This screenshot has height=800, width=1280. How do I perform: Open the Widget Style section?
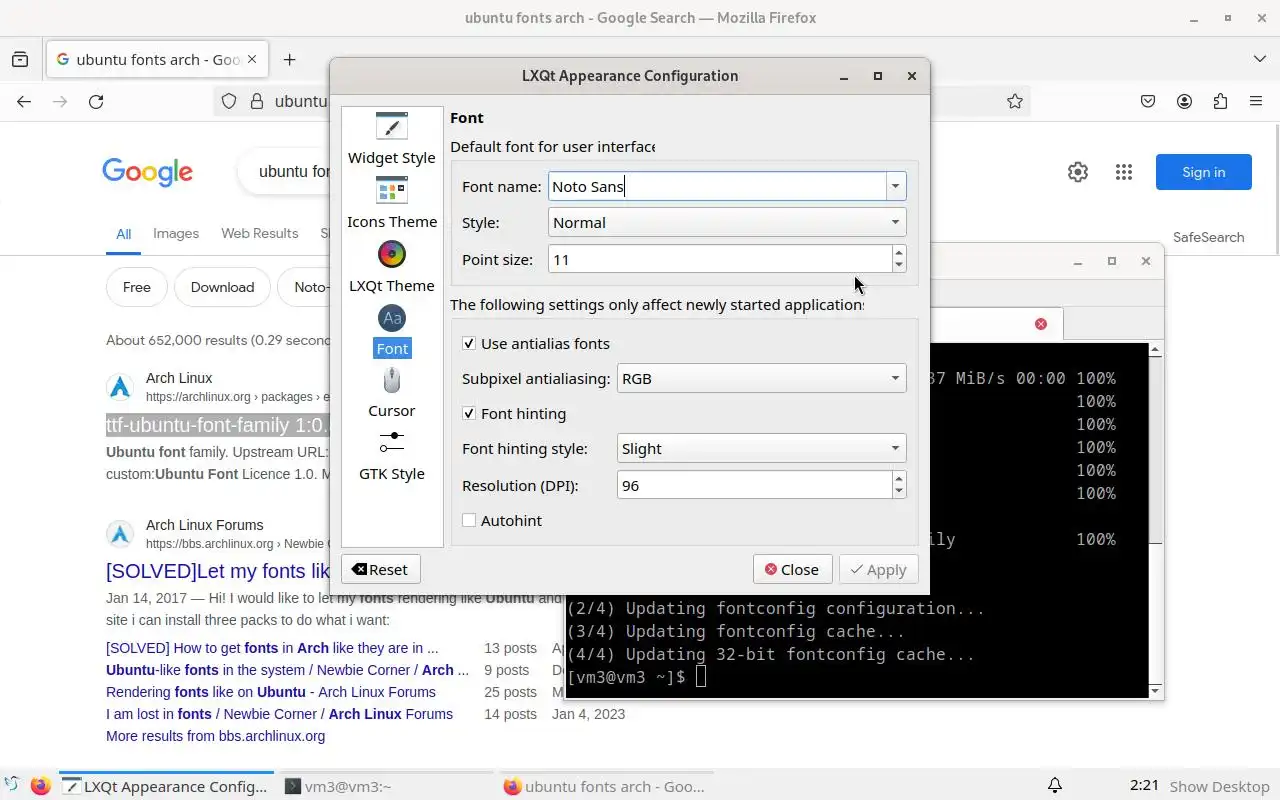coord(392,139)
